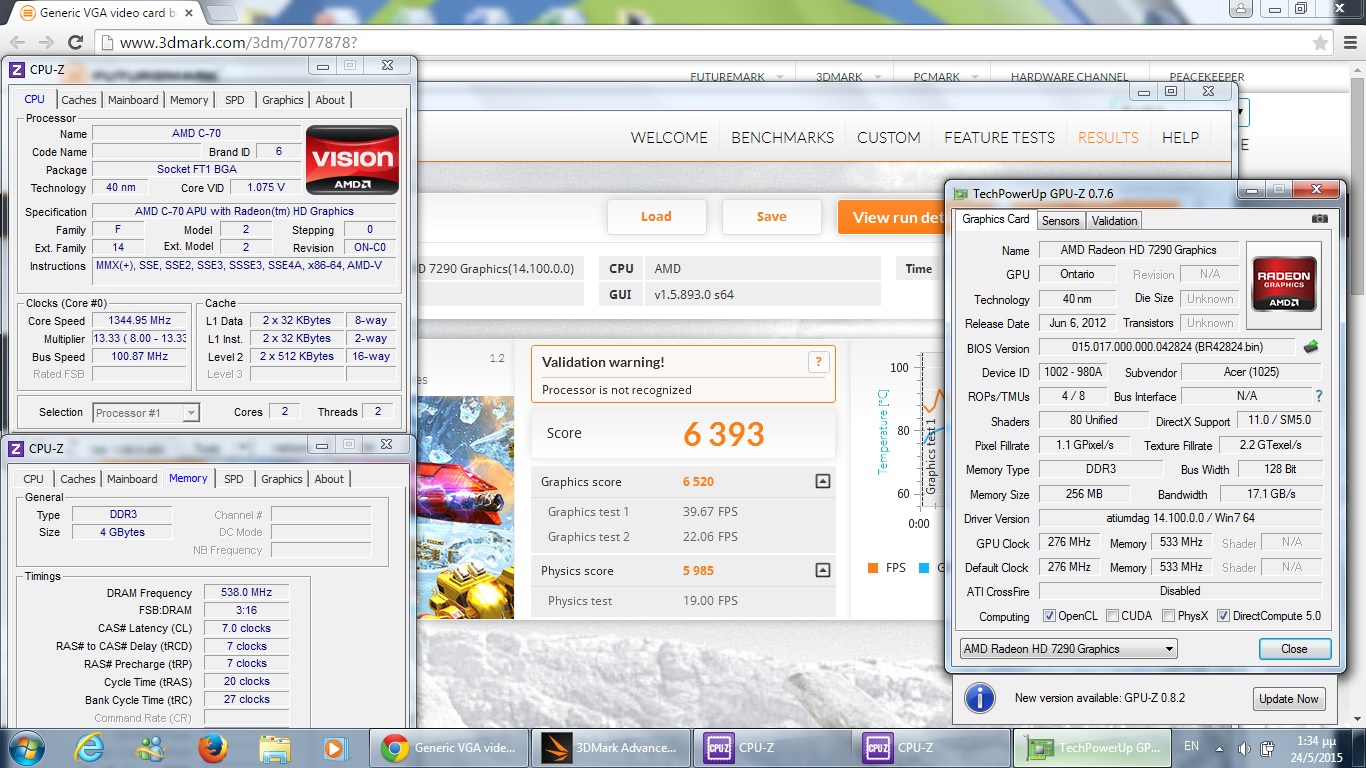Click Close button in GPU-Z
The height and width of the screenshot is (768, 1366).
click(x=1294, y=649)
